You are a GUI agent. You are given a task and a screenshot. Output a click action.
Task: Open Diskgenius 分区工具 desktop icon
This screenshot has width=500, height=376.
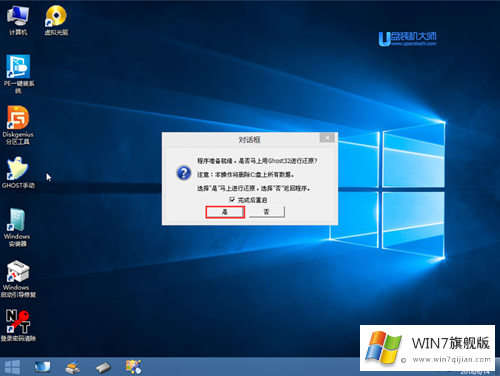(x=18, y=125)
